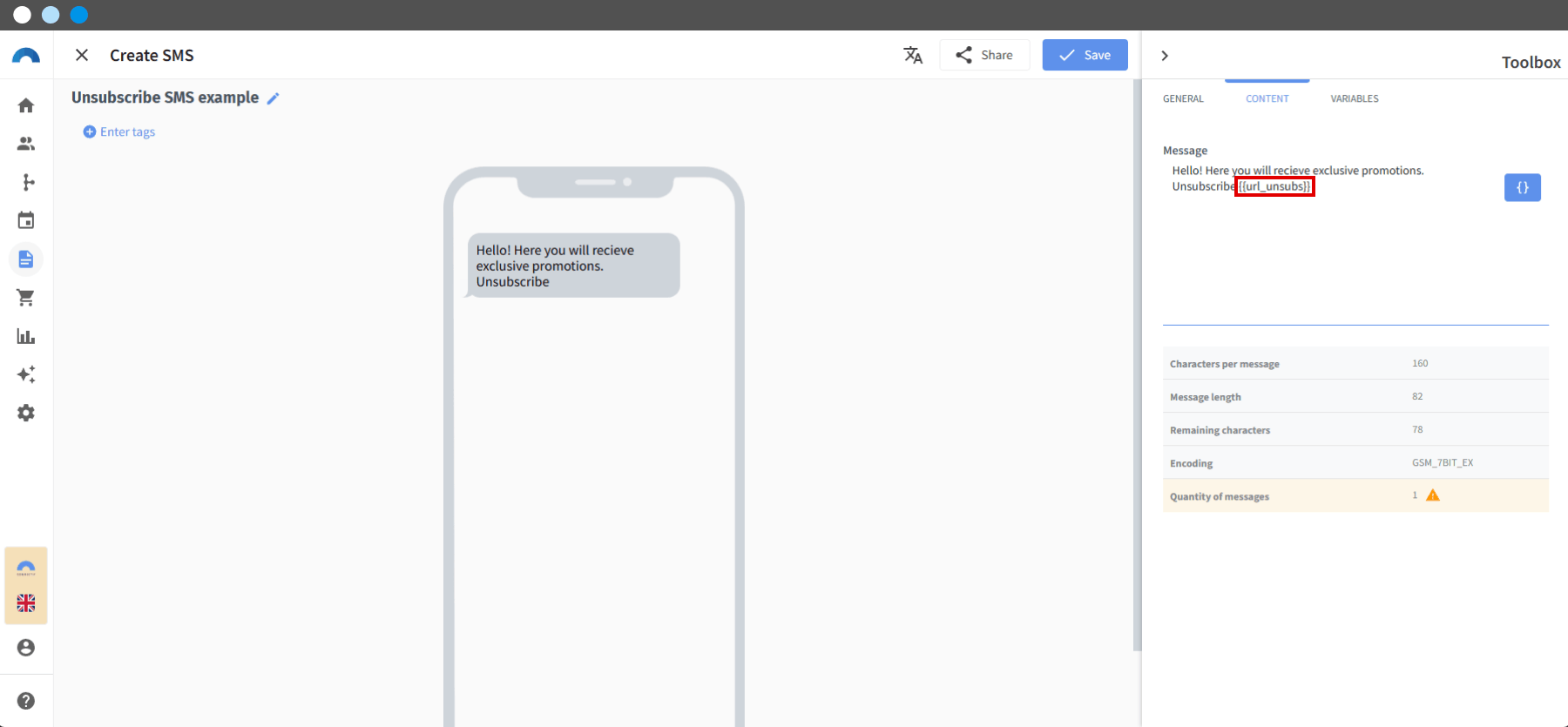The image size is (1568, 727).
Task: Switch to the VARIABLES tab
Action: (x=1355, y=98)
